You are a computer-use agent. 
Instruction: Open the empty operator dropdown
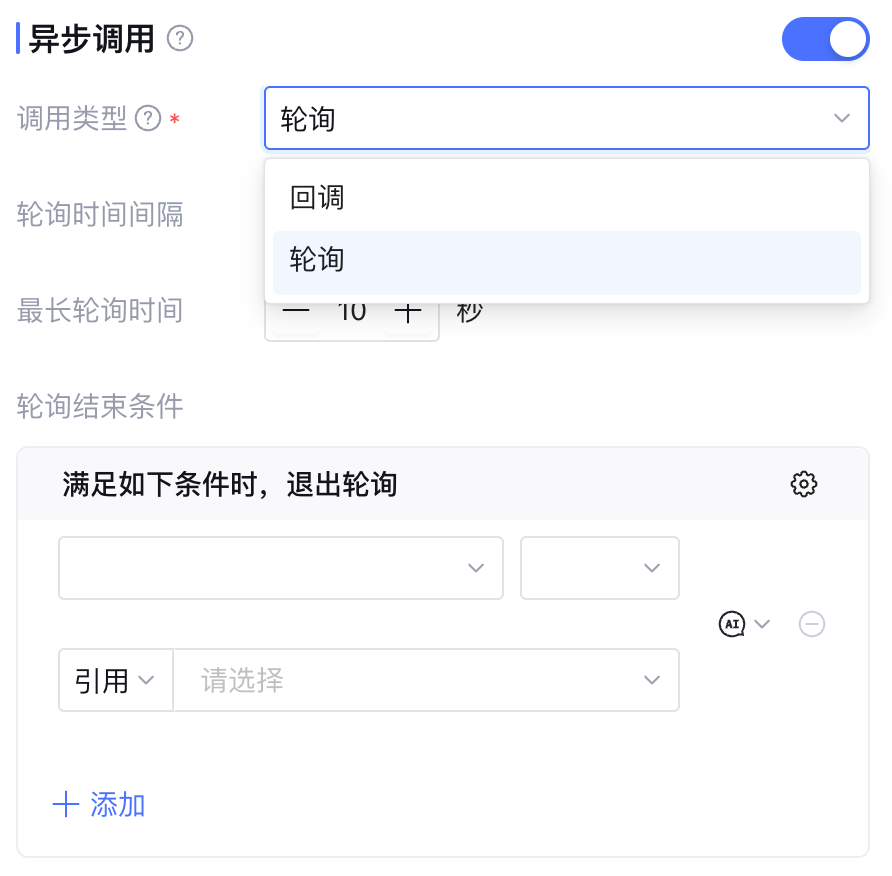(599, 568)
